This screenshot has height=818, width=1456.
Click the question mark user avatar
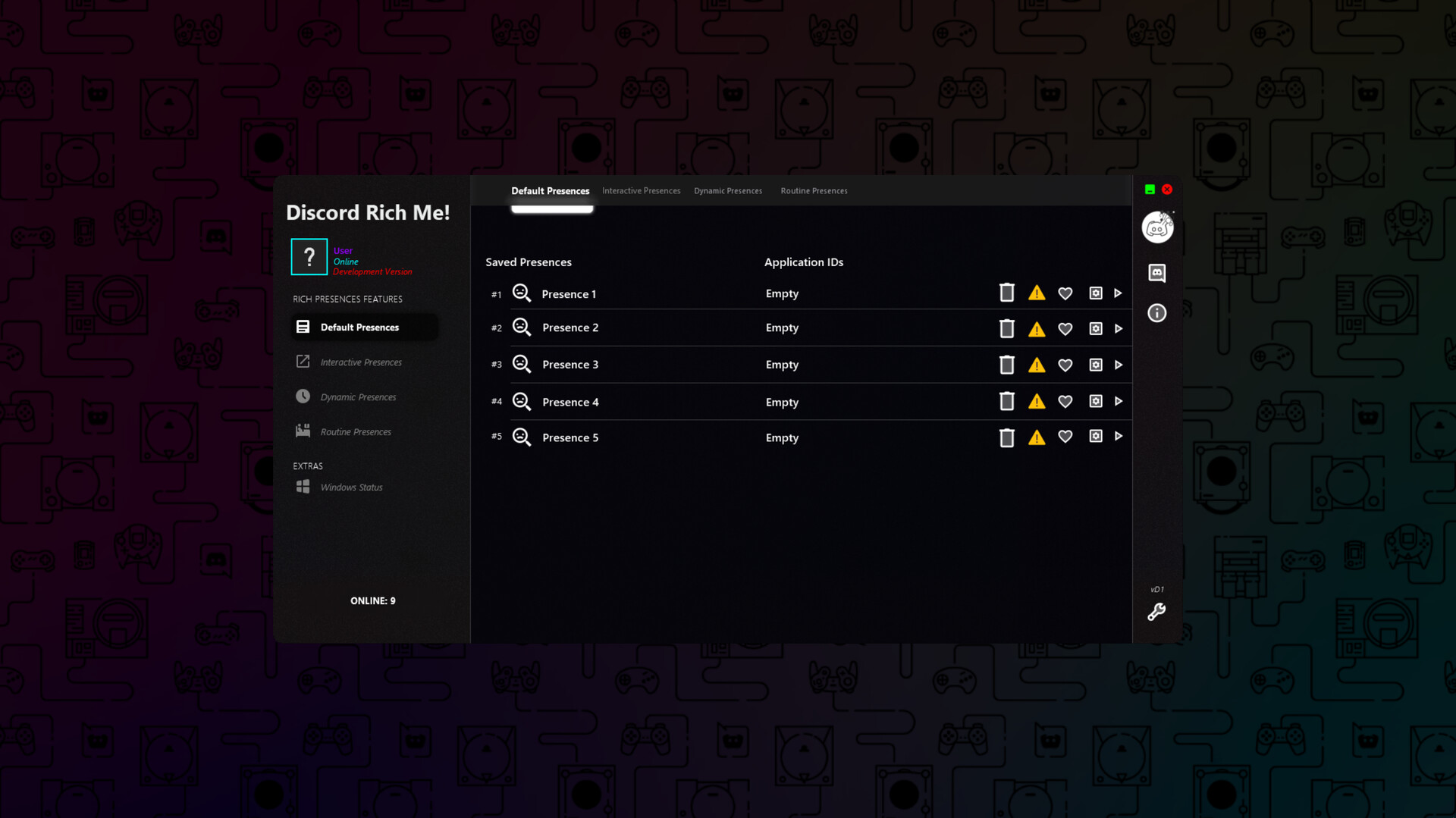click(x=309, y=256)
